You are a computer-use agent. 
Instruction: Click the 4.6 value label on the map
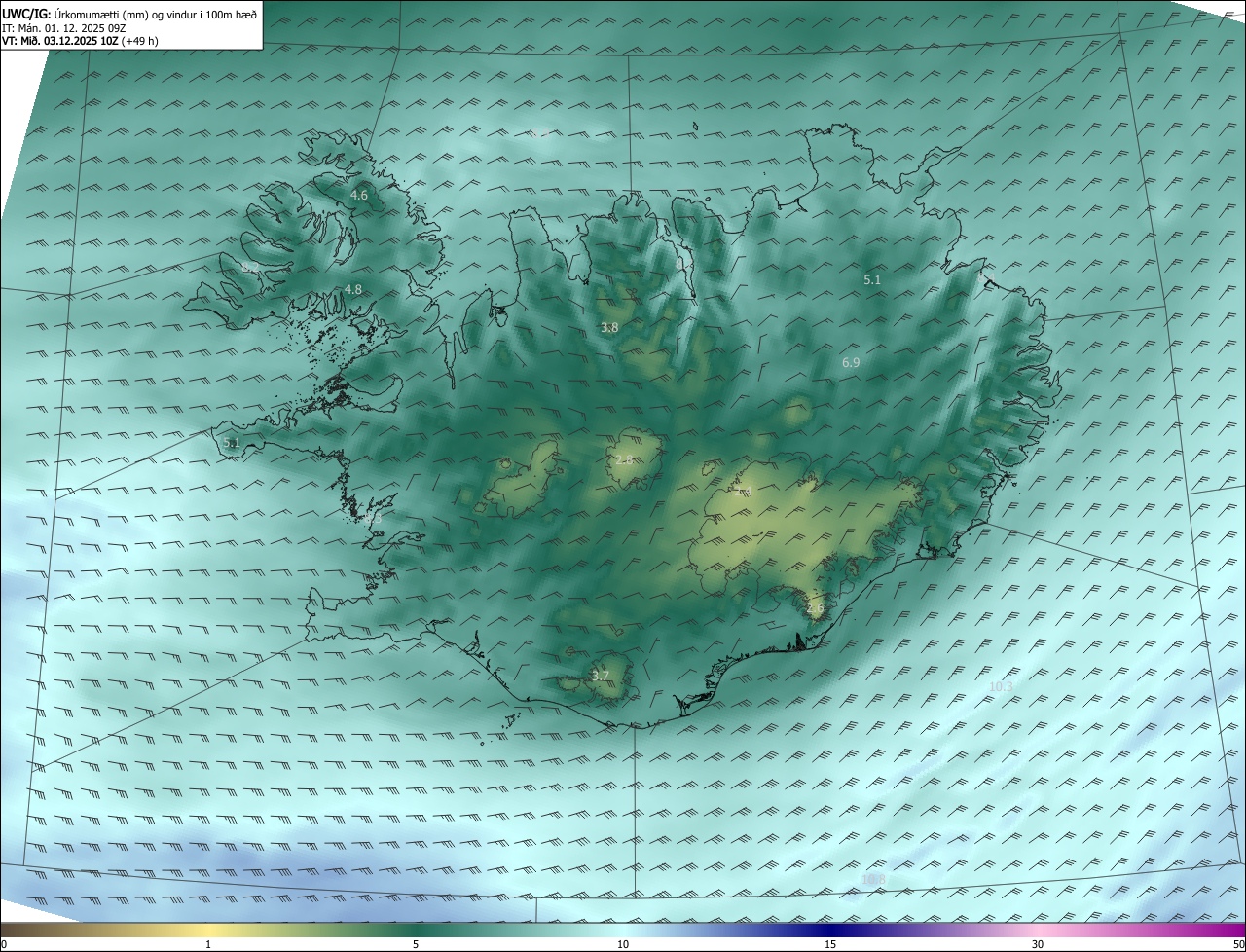pos(359,196)
